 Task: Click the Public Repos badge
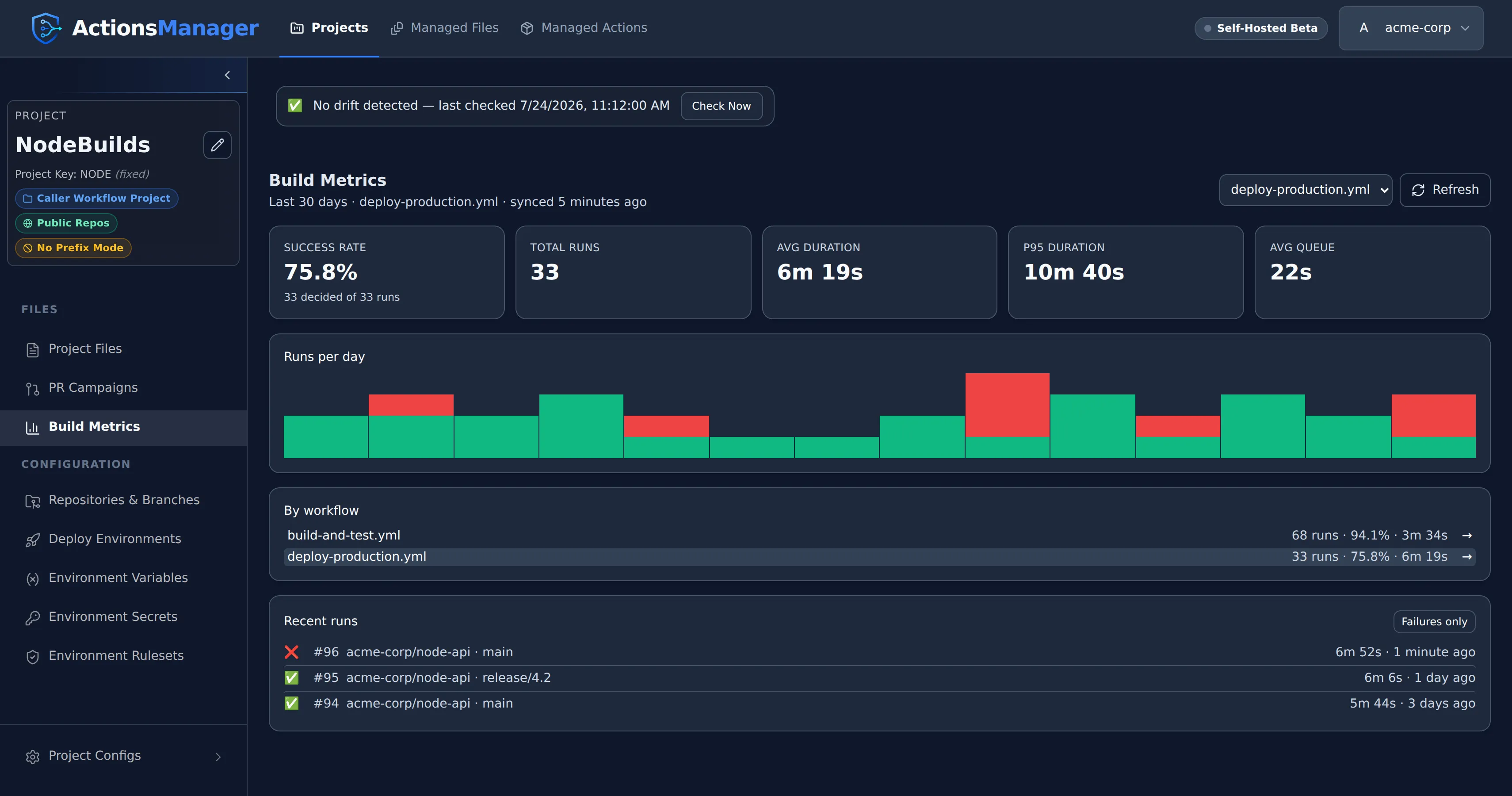[x=66, y=223]
